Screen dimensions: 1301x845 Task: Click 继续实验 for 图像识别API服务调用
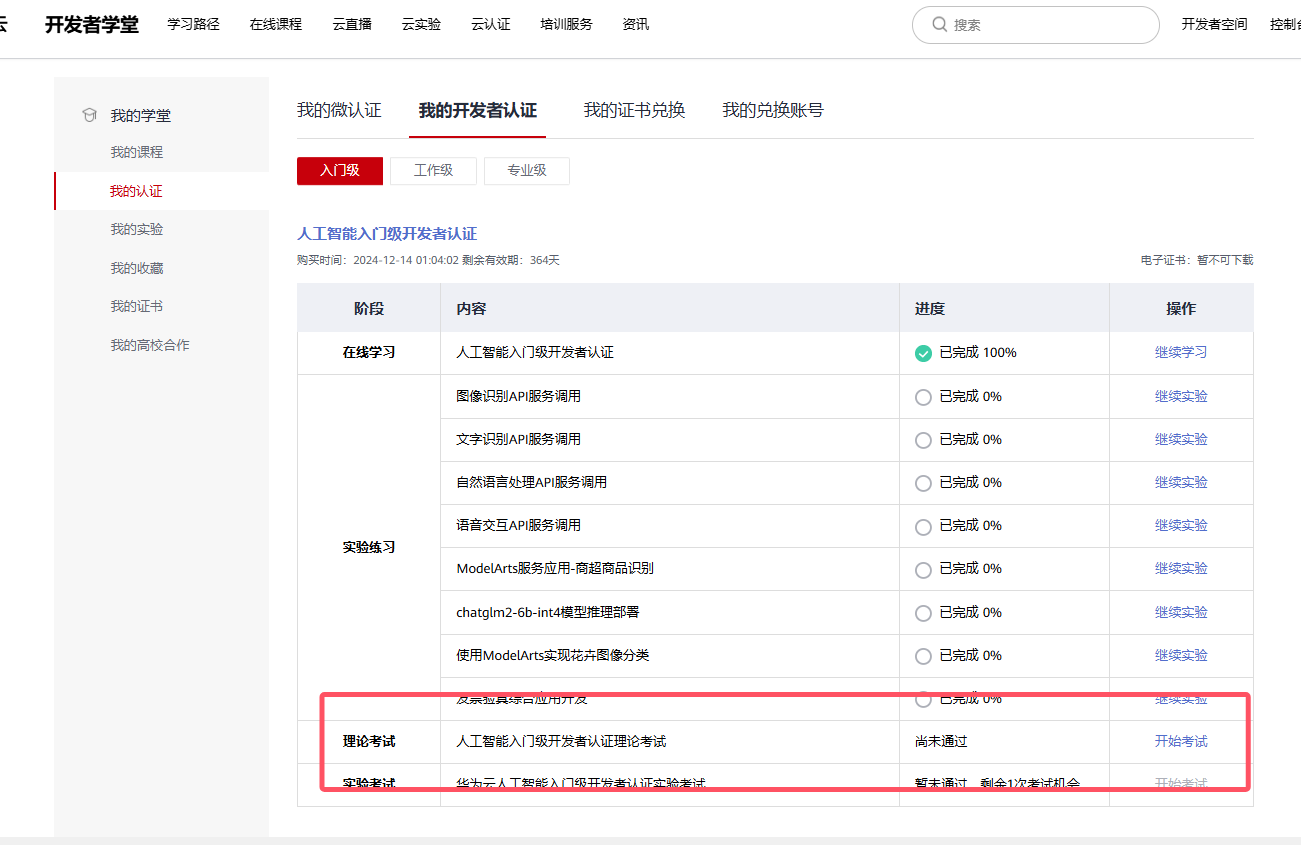(1181, 397)
